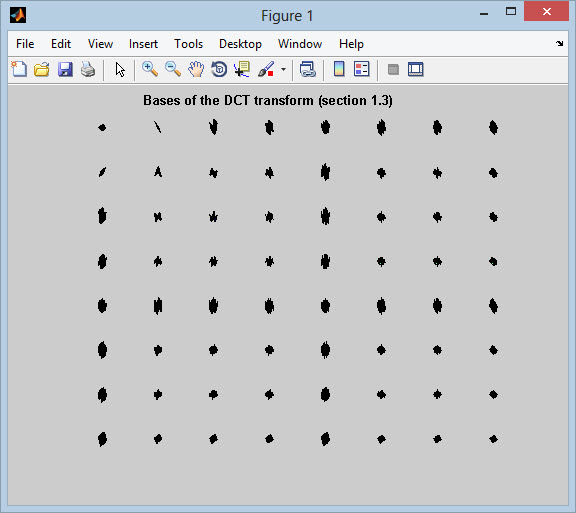
Task: Open the File menu
Action: tap(25, 44)
